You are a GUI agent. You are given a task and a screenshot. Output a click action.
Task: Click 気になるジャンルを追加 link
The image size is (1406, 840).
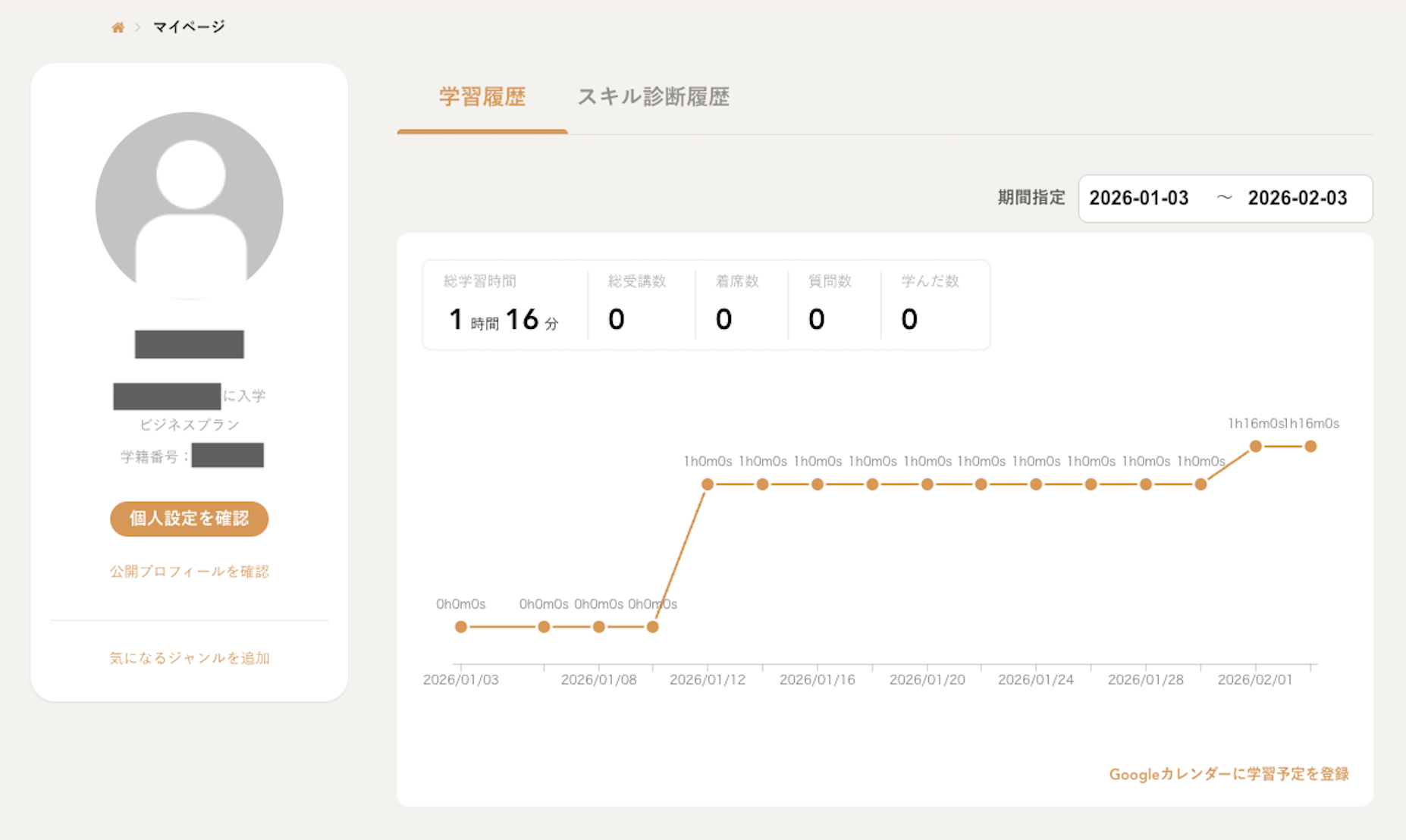[190, 658]
